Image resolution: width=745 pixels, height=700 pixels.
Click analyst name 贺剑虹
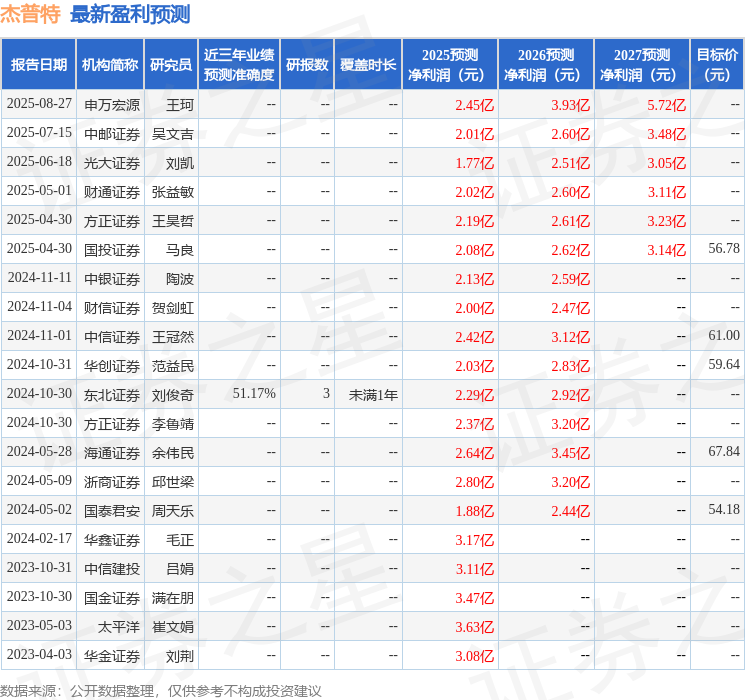173,308
